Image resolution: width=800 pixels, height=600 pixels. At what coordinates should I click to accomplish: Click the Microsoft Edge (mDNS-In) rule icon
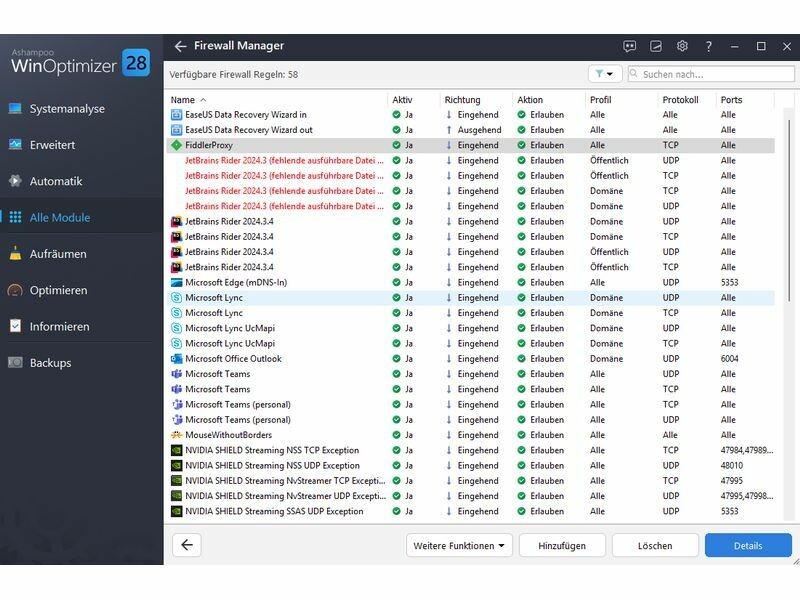[x=177, y=283]
